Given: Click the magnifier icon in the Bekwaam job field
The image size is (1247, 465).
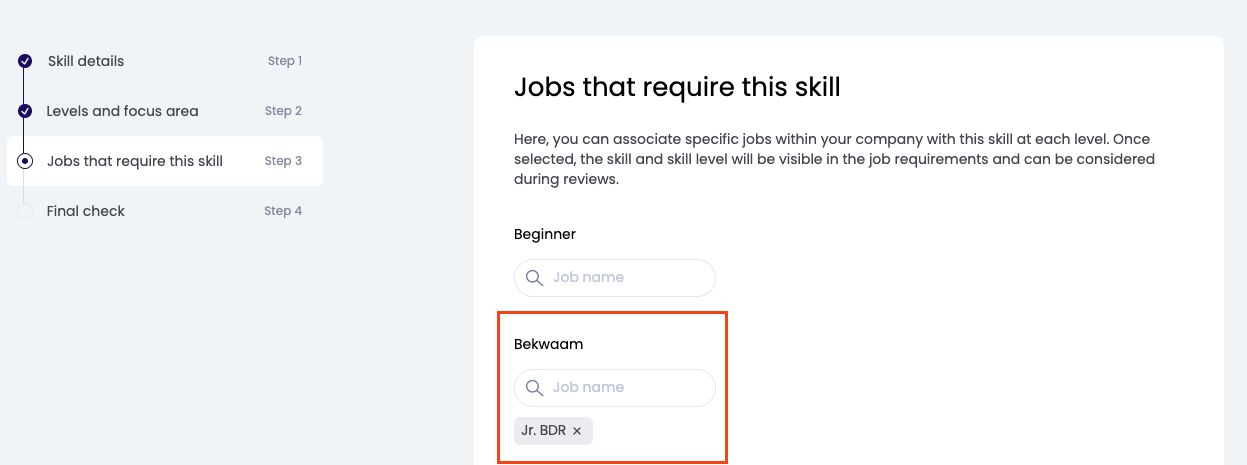Looking at the screenshot, I should [x=534, y=387].
